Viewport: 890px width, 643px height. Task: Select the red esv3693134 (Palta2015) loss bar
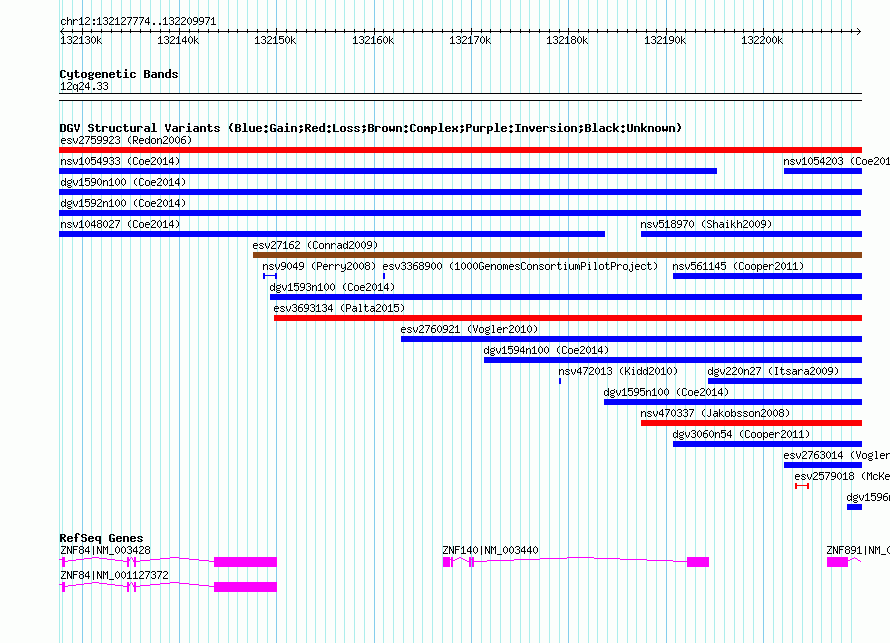tap(568, 318)
